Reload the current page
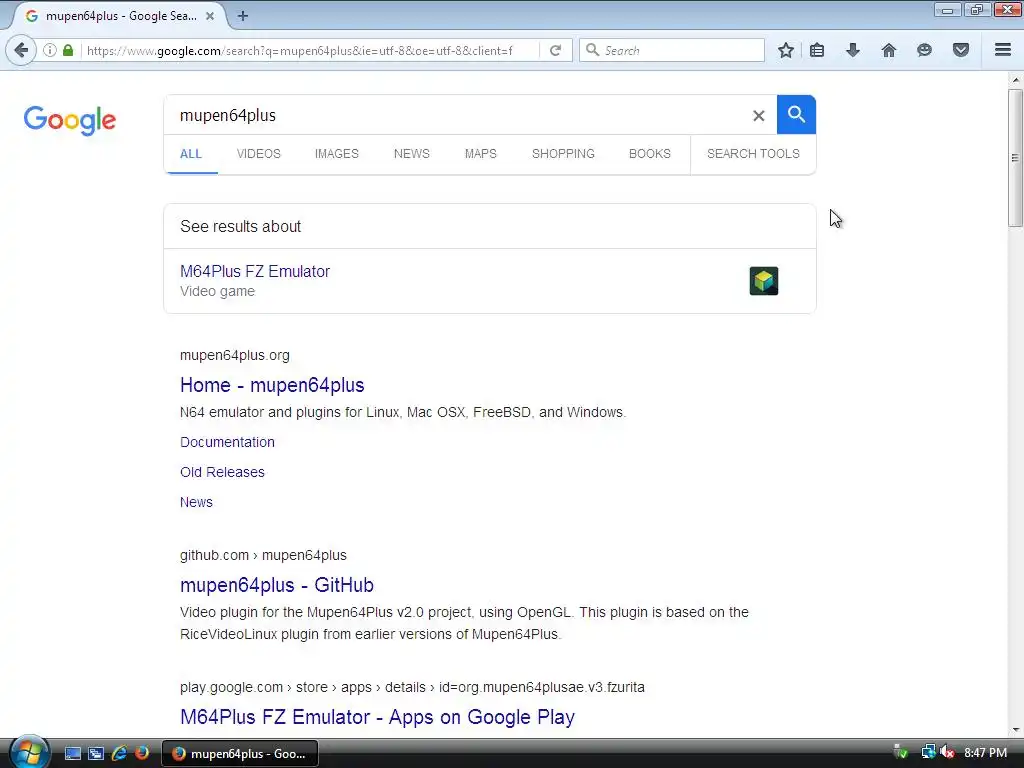The width and height of the screenshot is (1024, 768). point(555,50)
